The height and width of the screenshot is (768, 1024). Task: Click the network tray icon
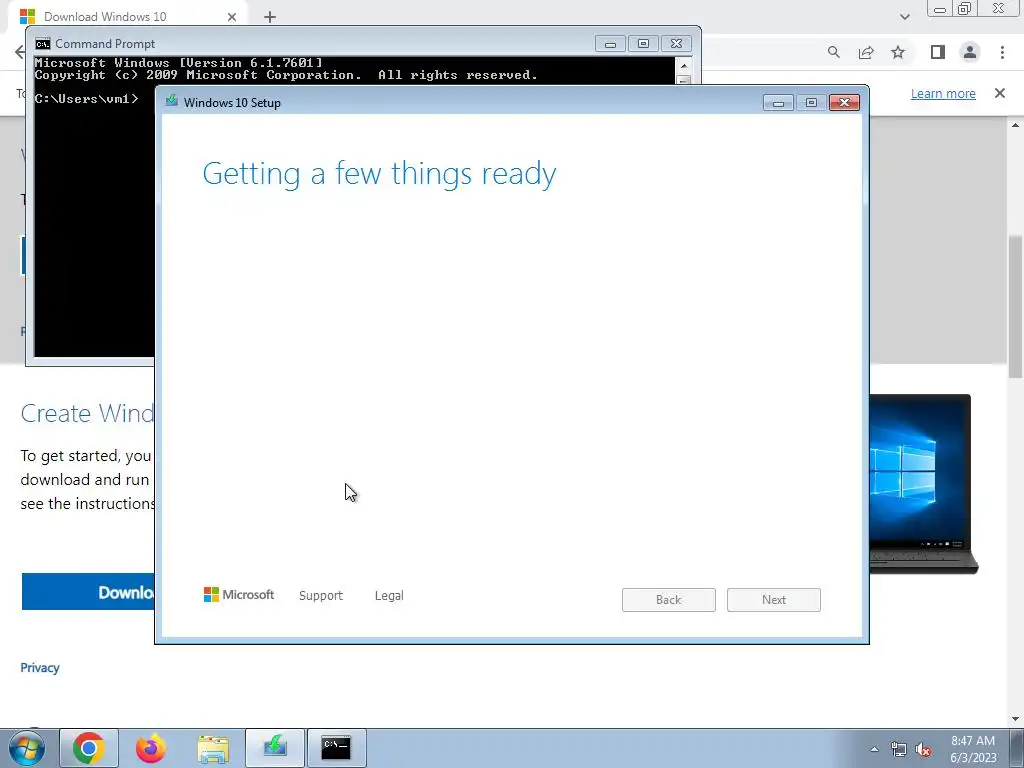(899, 749)
